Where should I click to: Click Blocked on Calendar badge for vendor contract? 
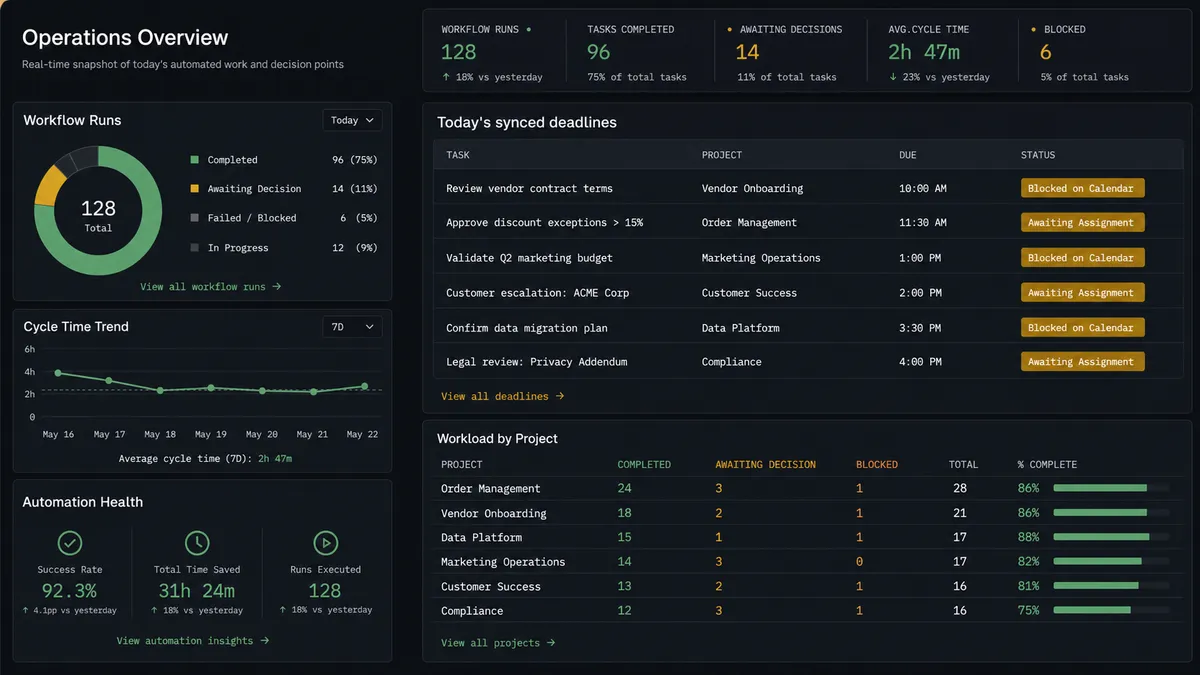pos(1082,188)
